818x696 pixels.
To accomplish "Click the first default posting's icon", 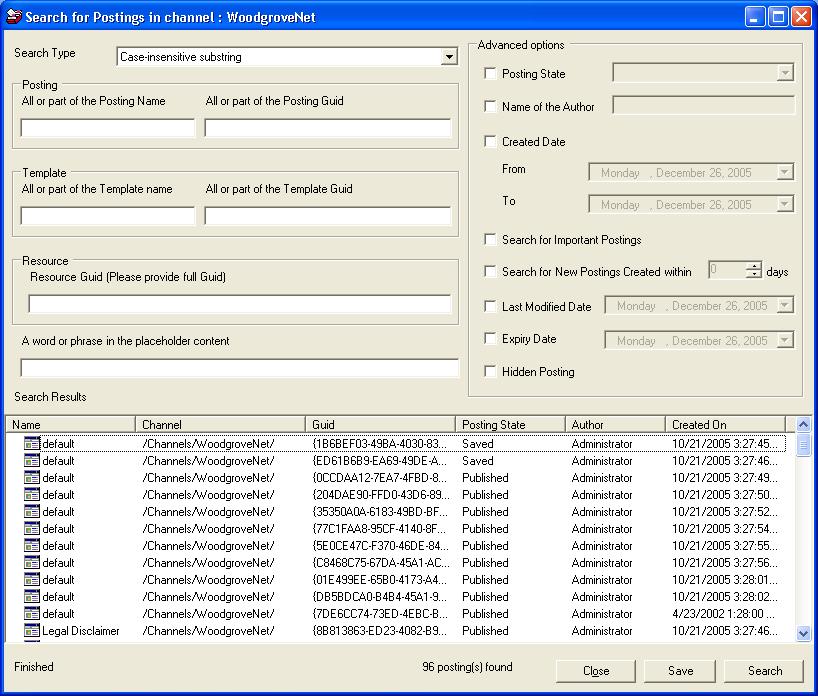I will tap(32, 444).
